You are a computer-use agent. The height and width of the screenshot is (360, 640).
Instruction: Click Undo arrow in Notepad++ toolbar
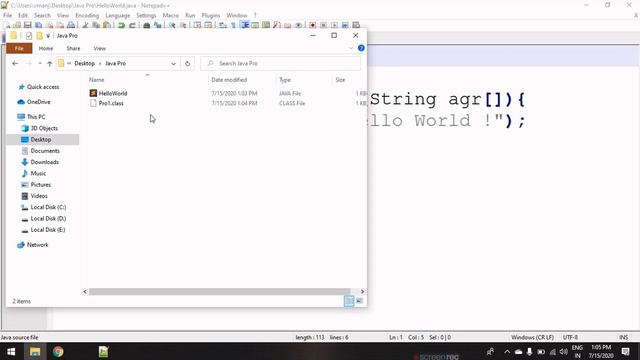121,25
